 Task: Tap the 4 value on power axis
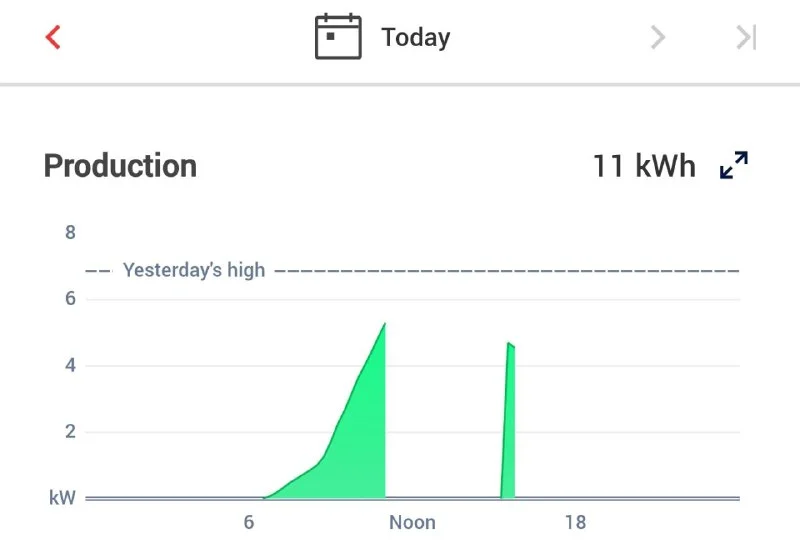(70, 366)
